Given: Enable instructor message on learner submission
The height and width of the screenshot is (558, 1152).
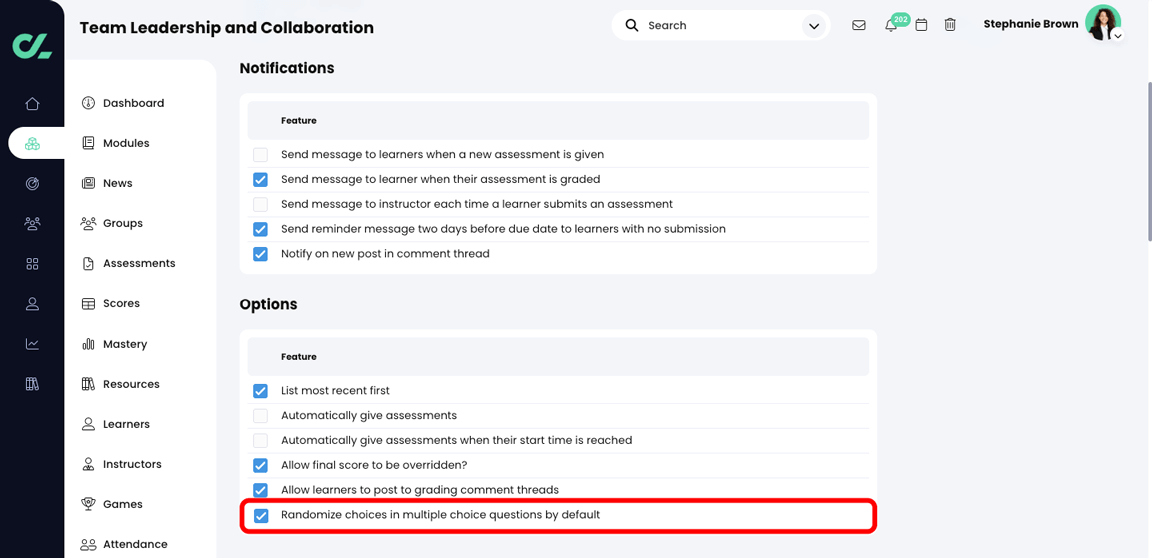Looking at the screenshot, I should tap(260, 204).
